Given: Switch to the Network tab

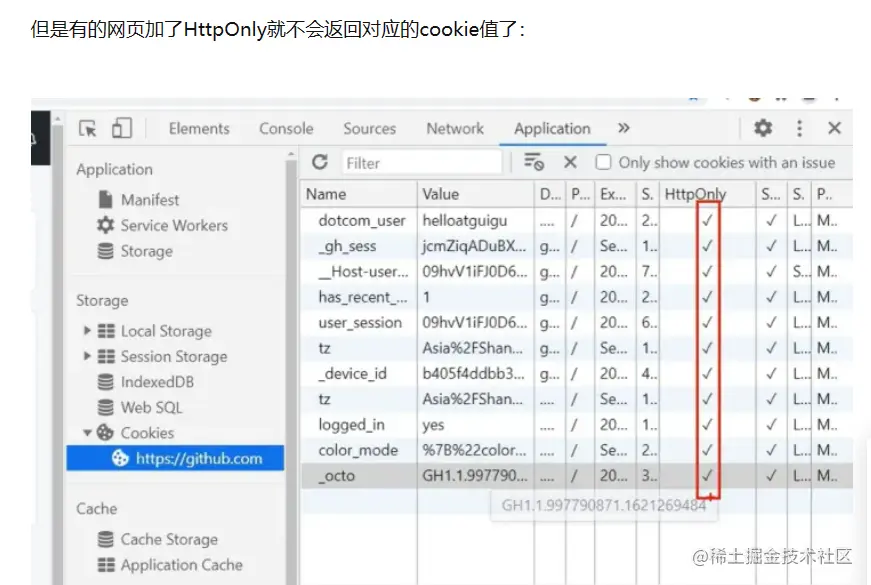Looking at the screenshot, I should tap(455, 128).
